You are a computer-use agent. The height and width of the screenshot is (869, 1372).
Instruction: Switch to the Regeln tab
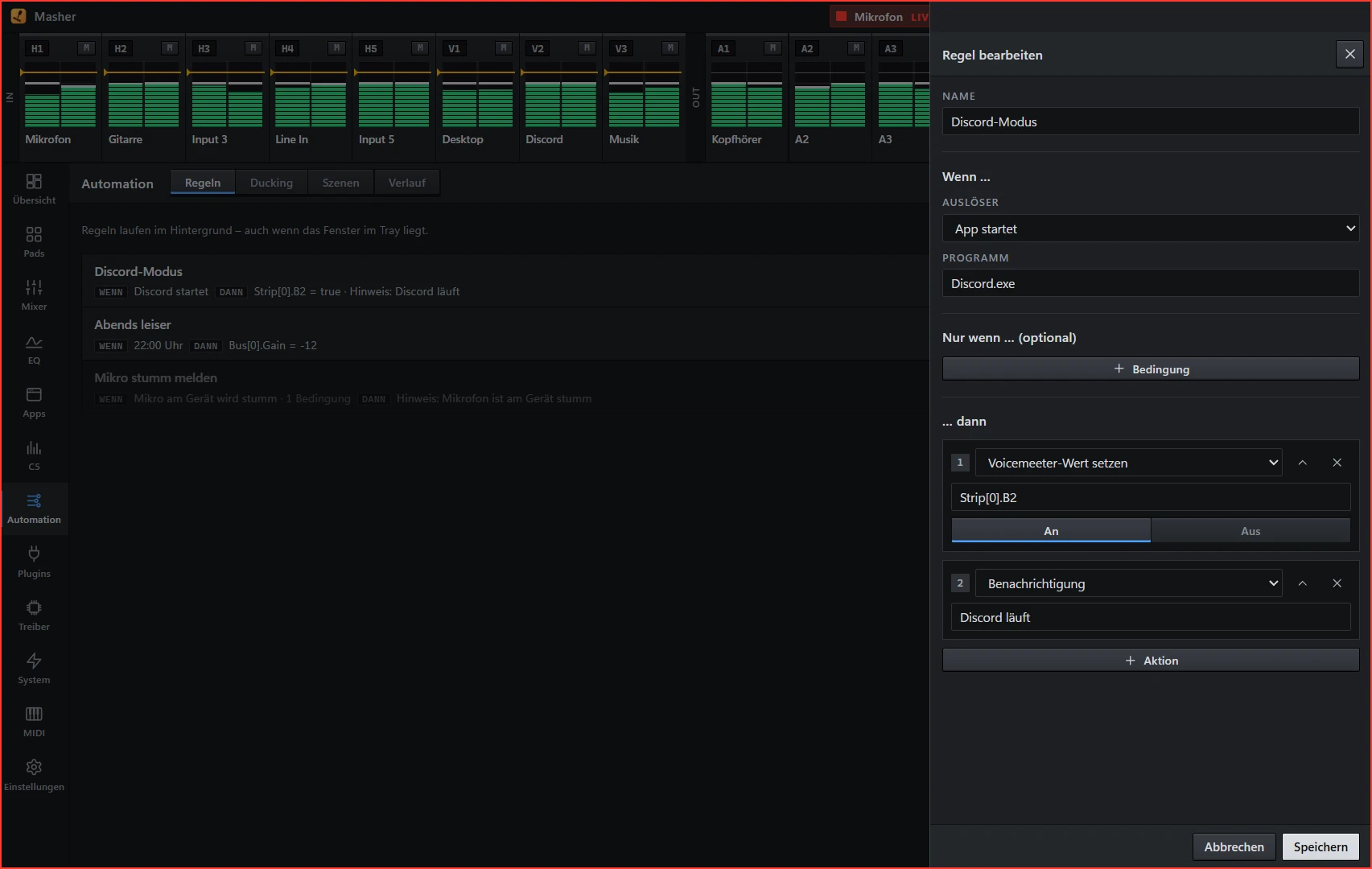point(203,183)
